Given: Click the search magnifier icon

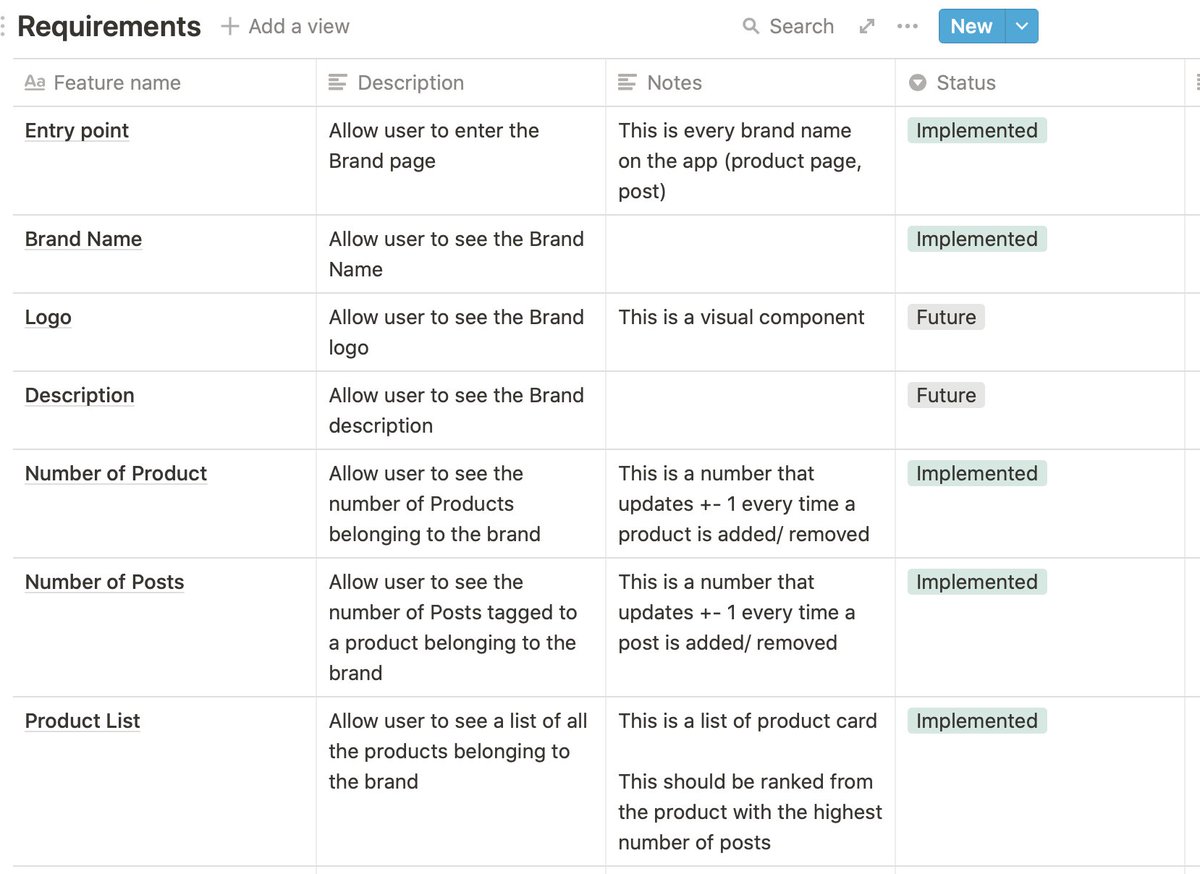Looking at the screenshot, I should pyautogui.click(x=751, y=26).
